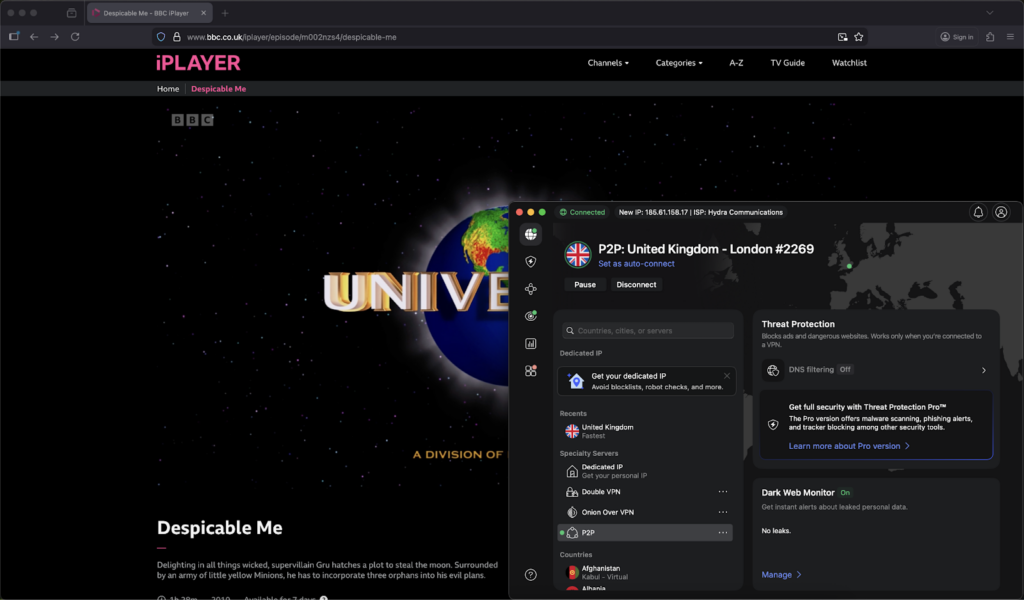The width and height of the screenshot is (1024, 600).
Task: Open the NordVPN notifications bell
Action: tap(978, 212)
